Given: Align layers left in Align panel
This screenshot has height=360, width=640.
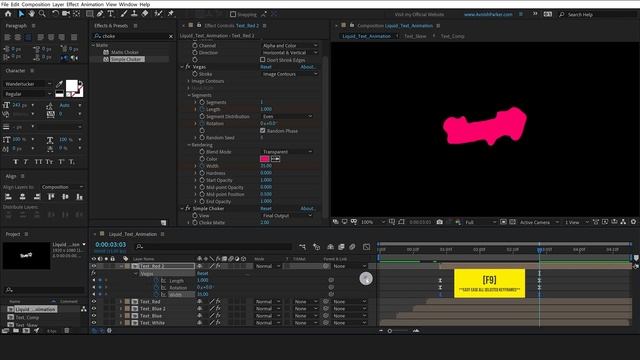Looking at the screenshot, I should coord(8,197).
